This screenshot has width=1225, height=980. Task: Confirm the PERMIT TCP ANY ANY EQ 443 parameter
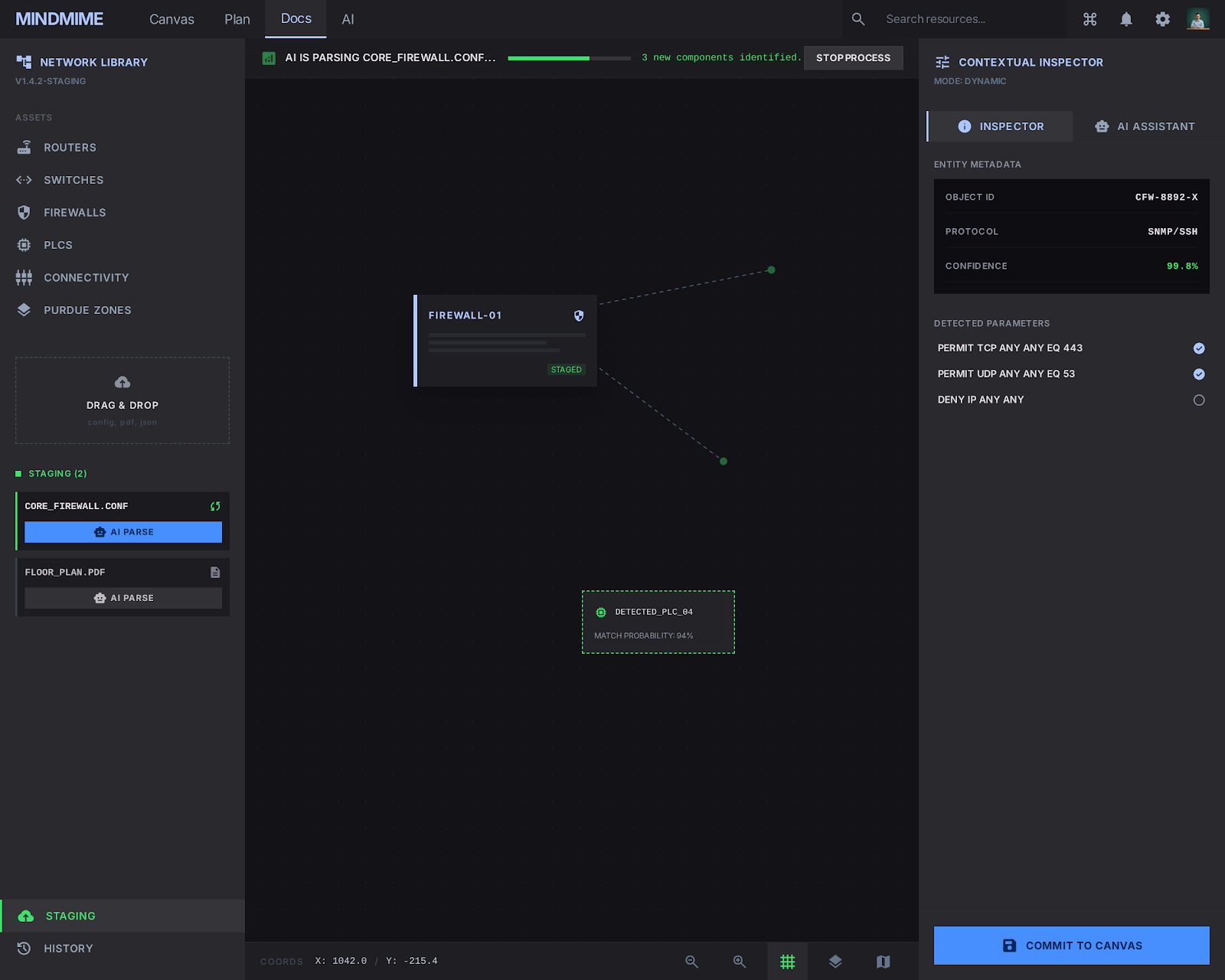tap(1198, 348)
